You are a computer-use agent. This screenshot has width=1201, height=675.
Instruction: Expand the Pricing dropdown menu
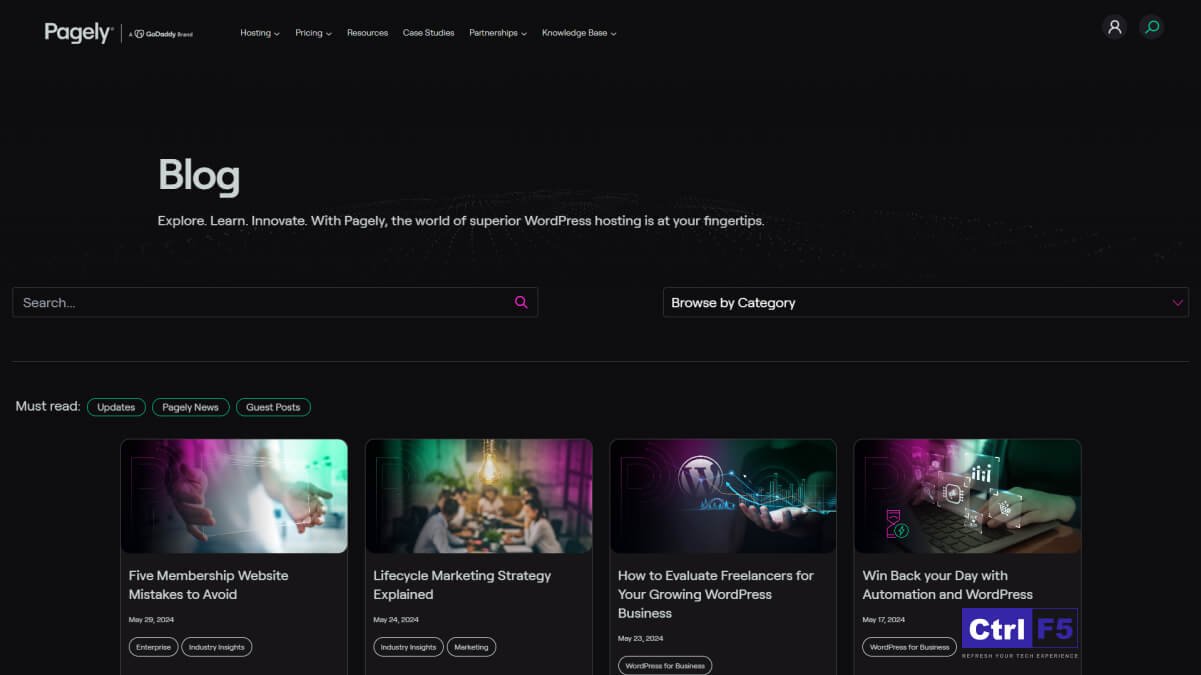313,33
